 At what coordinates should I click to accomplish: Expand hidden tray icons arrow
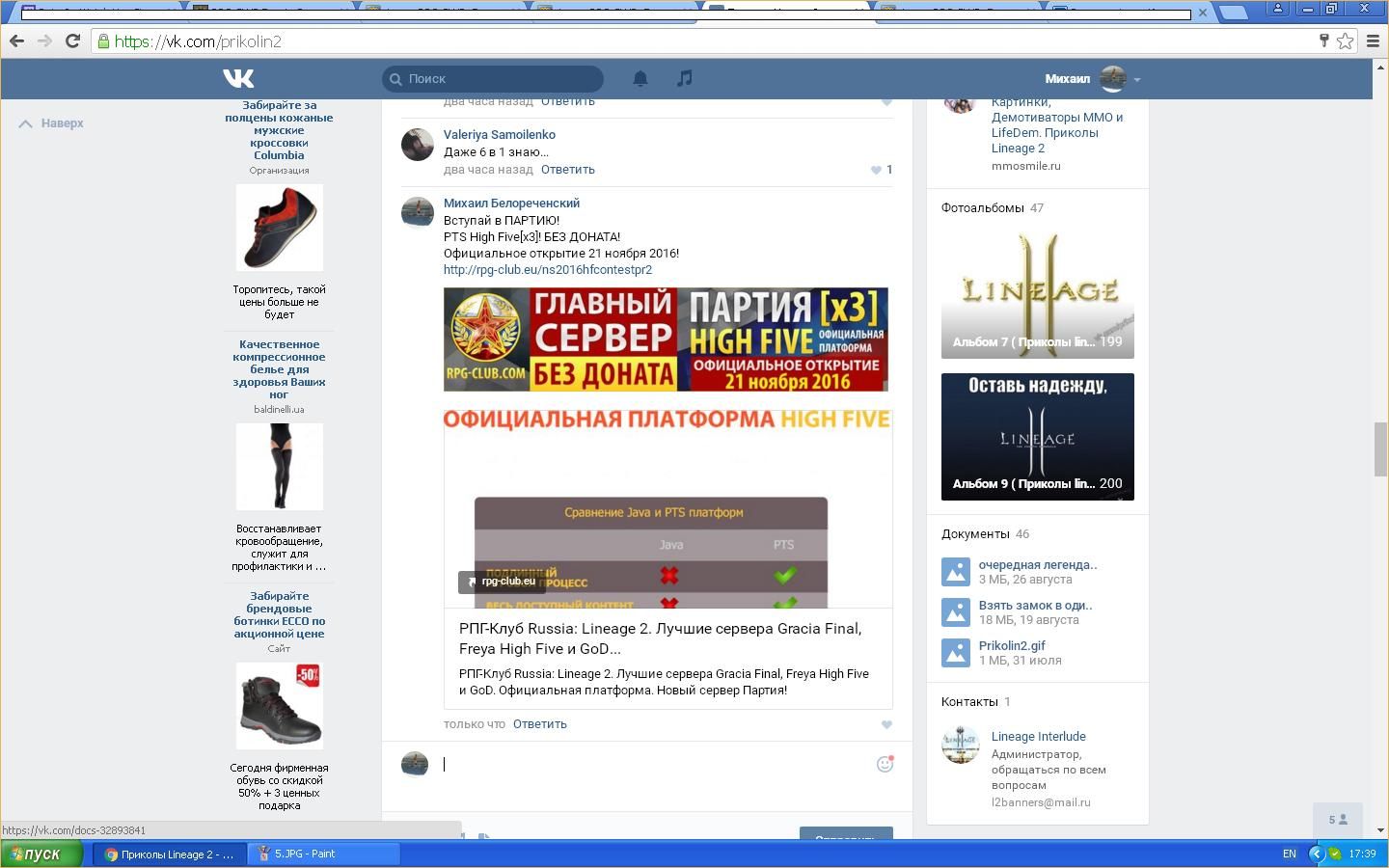coord(1316,854)
